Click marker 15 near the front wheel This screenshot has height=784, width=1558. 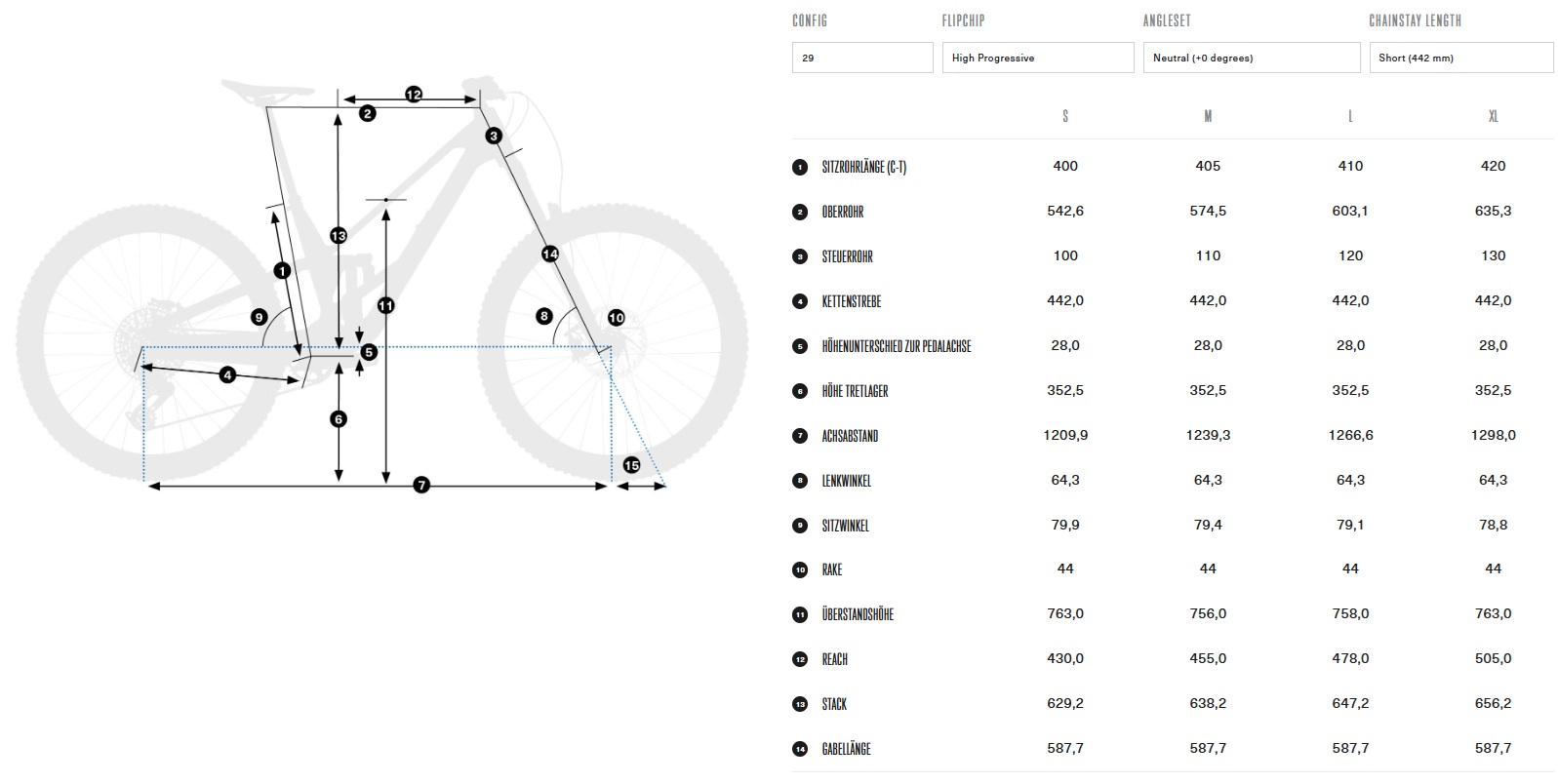(x=631, y=465)
